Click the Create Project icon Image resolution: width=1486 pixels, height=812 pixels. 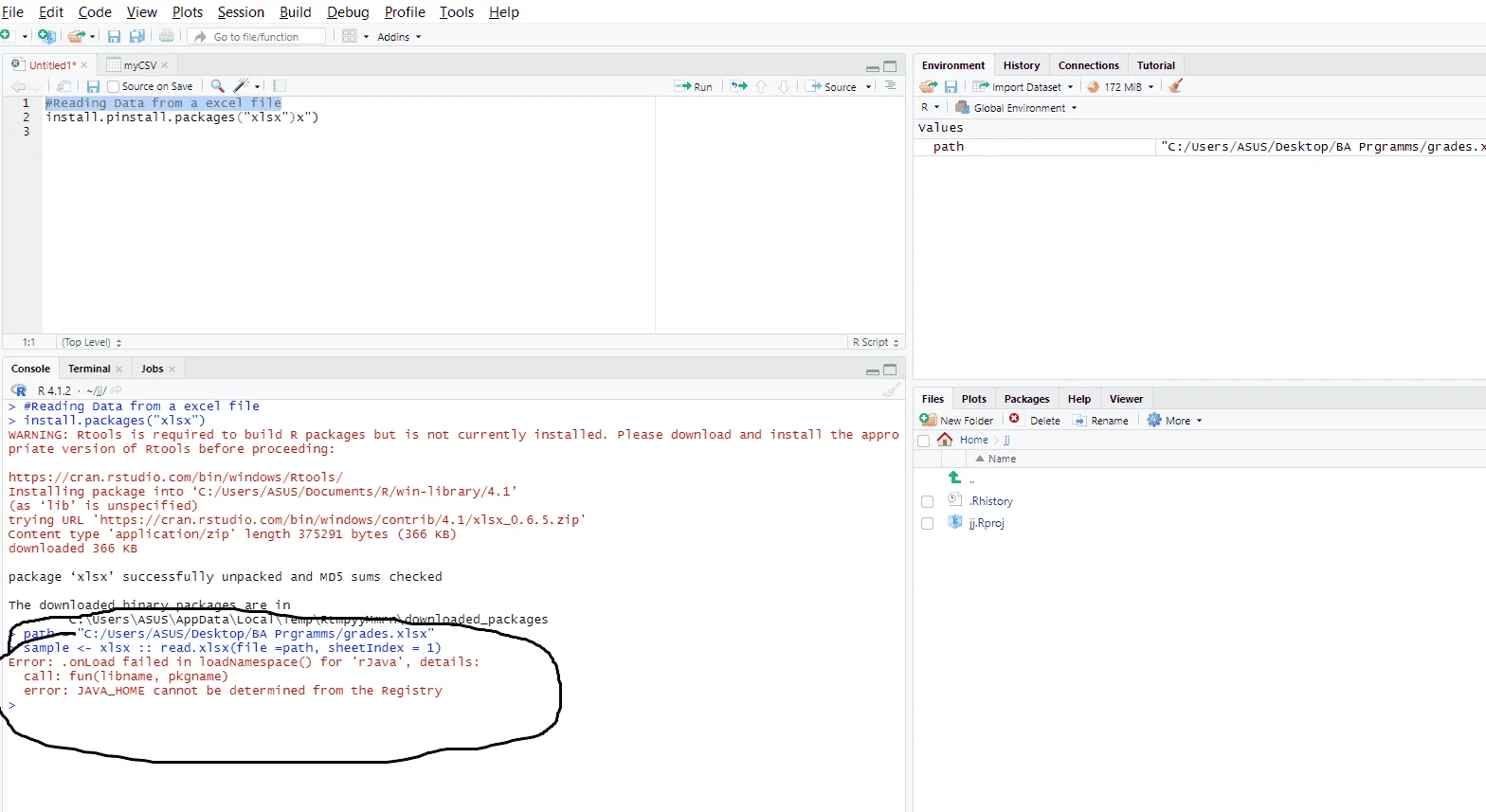[x=46, y=36]
